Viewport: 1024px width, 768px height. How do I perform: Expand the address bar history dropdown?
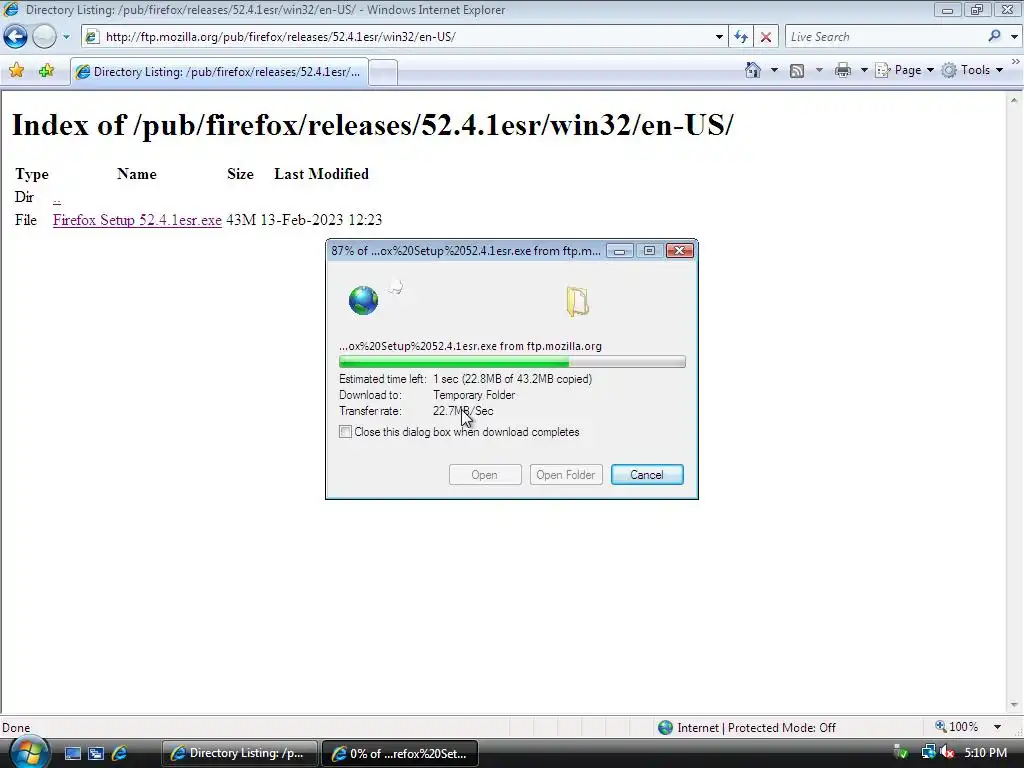(719, 37)
